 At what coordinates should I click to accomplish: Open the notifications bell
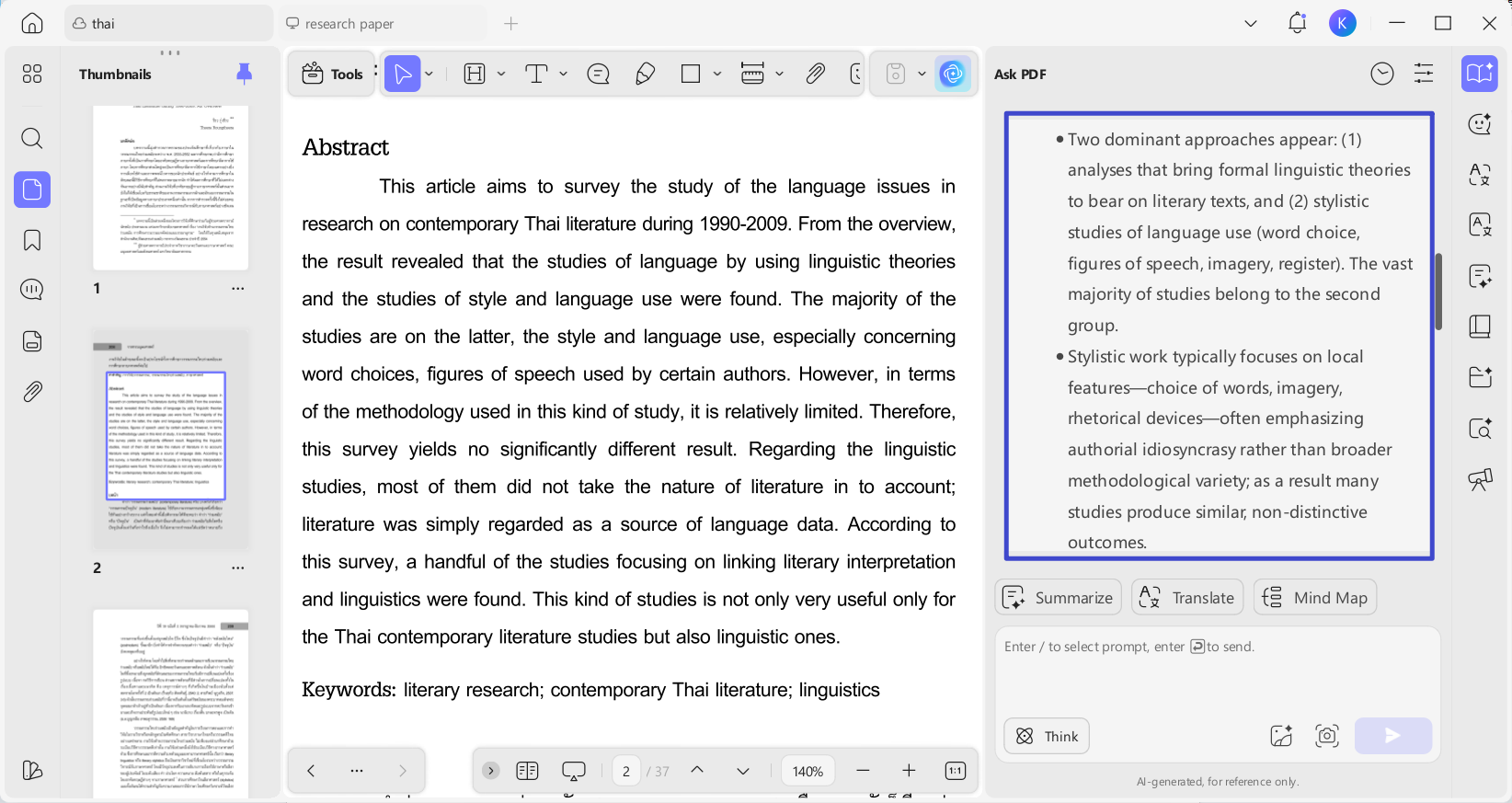click(1297, 23)
